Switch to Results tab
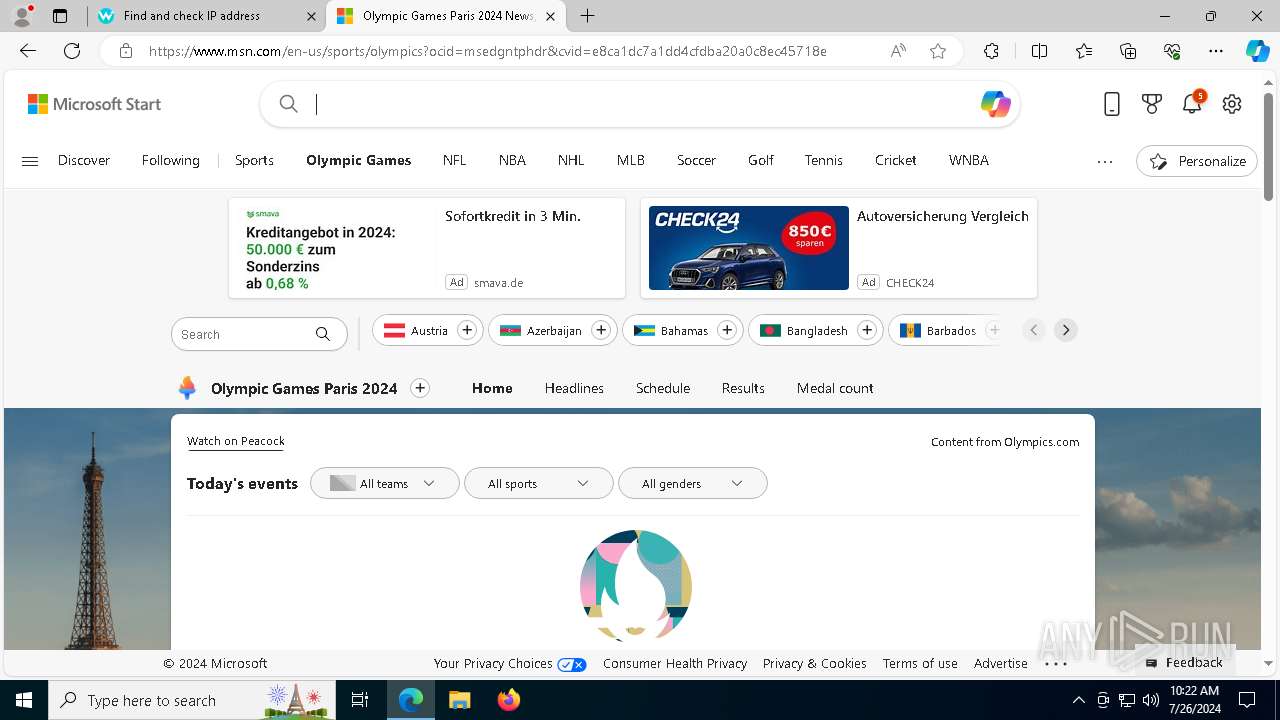 click(743, 388)
